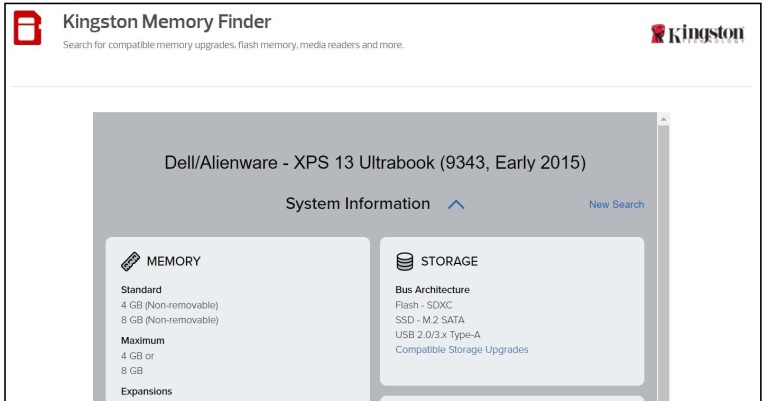Screen dimensions: 768x401
Task: Start a New Search
Action: 616,205
